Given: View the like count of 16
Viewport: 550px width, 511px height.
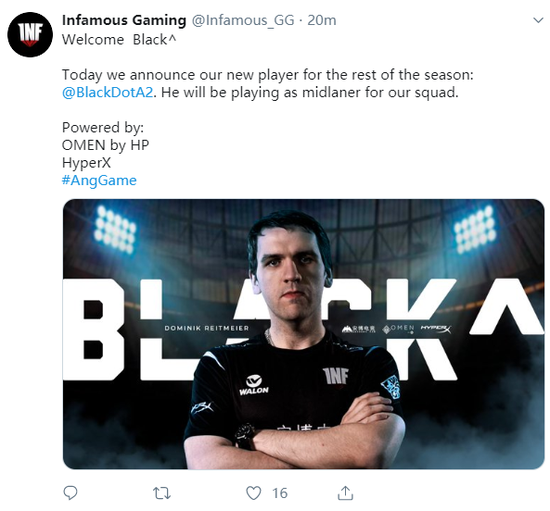Looking at the screenshot, I should click(280, 493).
